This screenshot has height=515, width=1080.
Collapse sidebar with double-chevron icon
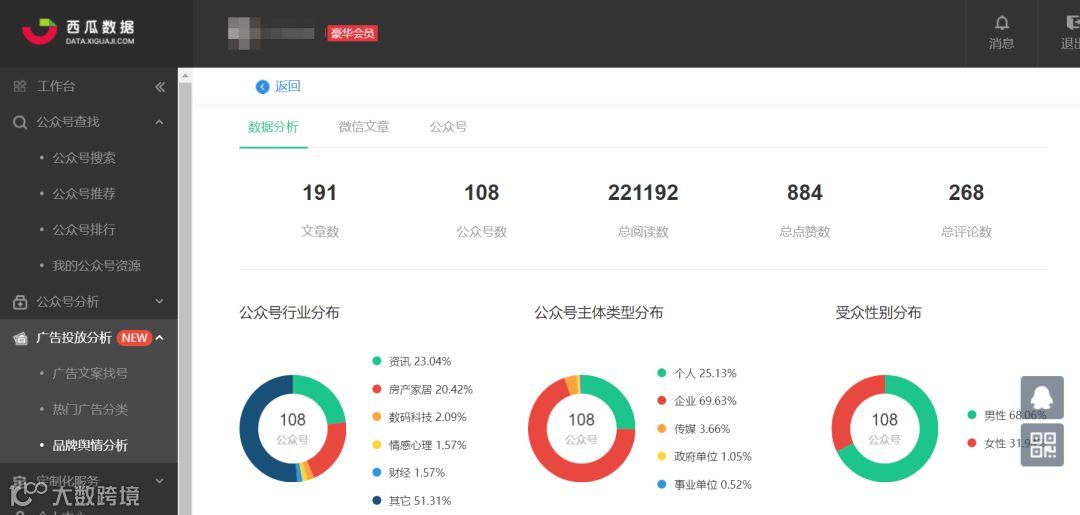(x=160, y=87)
